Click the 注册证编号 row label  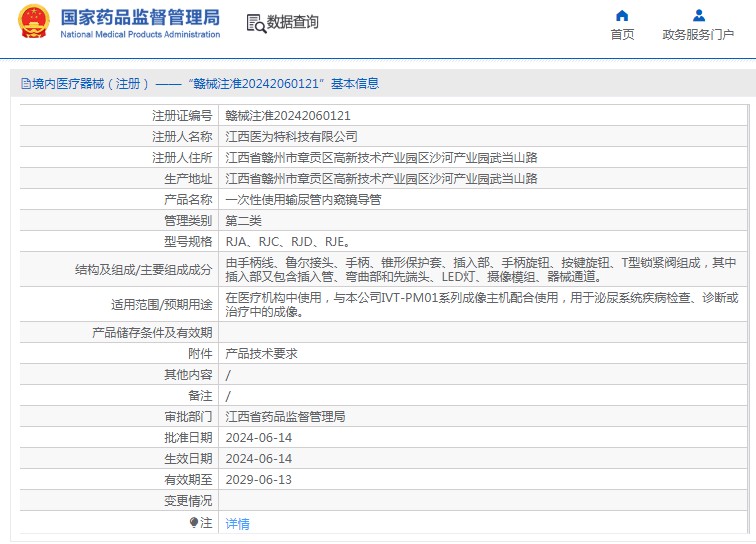click(182, 116)
